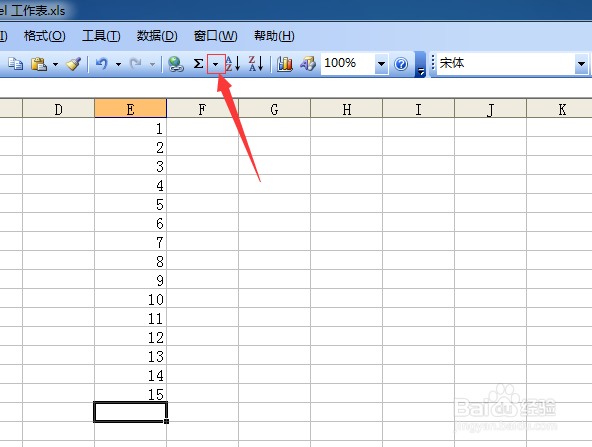
Task: Click the cell containing 5
Action: (x=130, y=203)
